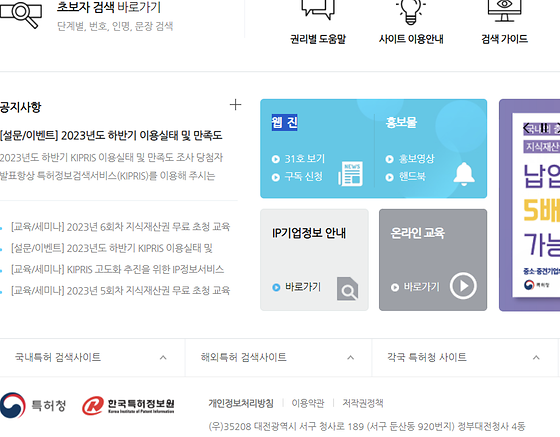Click the highlighted 웹진 title
560x437 pixels.
284,122
